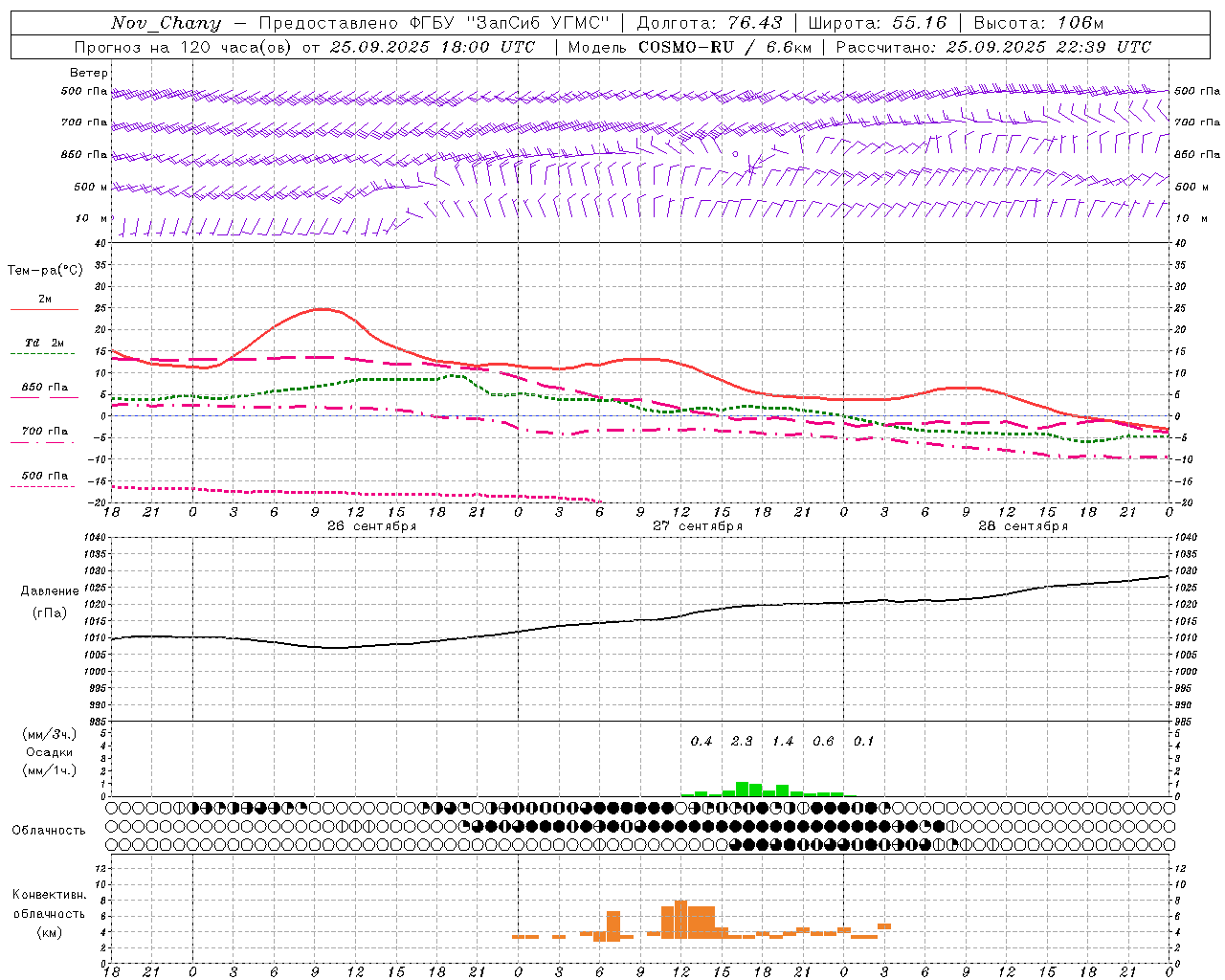Click the Давление pressure panel label

(x=50, y=591)
